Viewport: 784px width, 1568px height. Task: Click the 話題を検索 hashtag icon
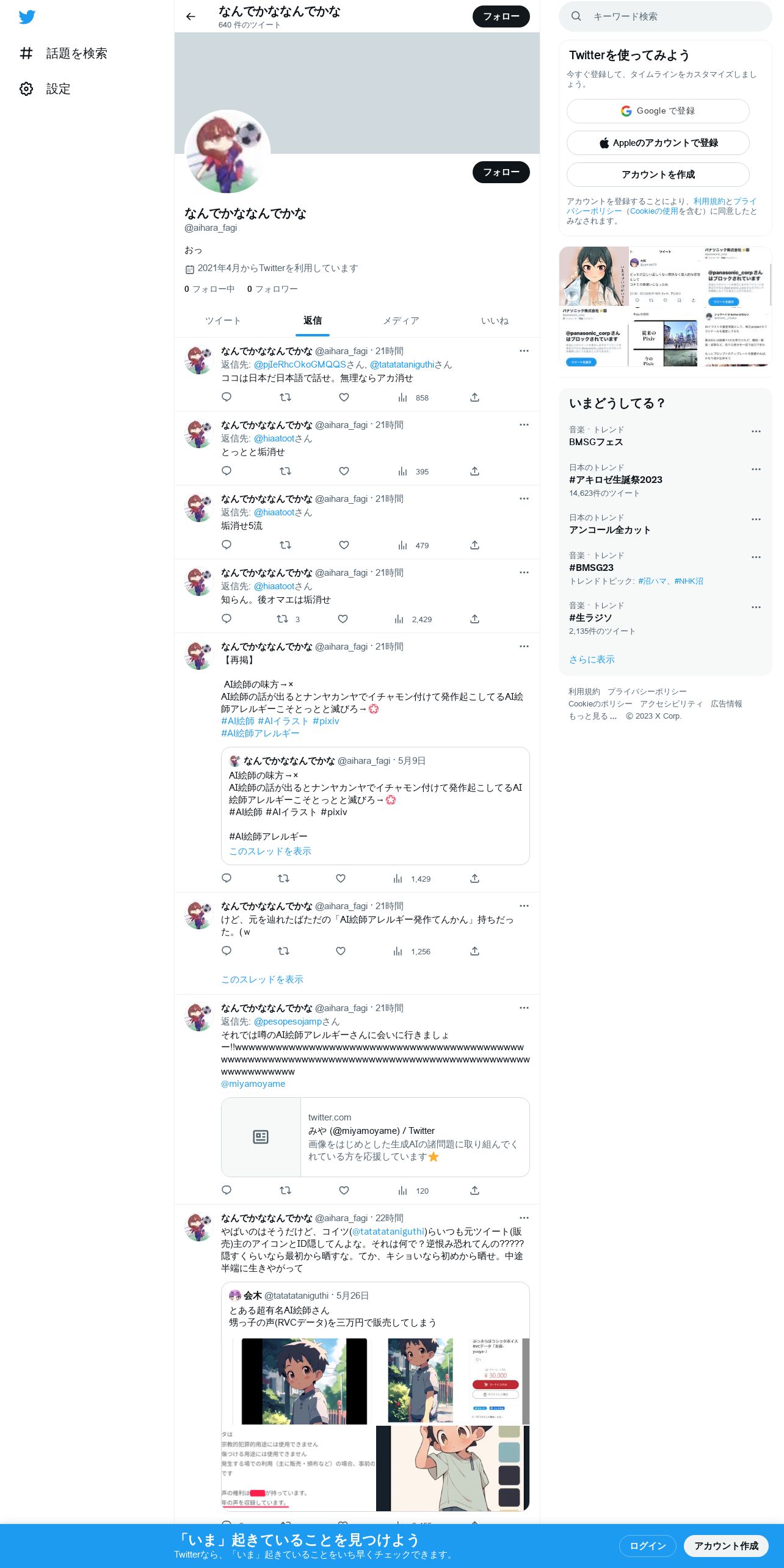point(26,54)
